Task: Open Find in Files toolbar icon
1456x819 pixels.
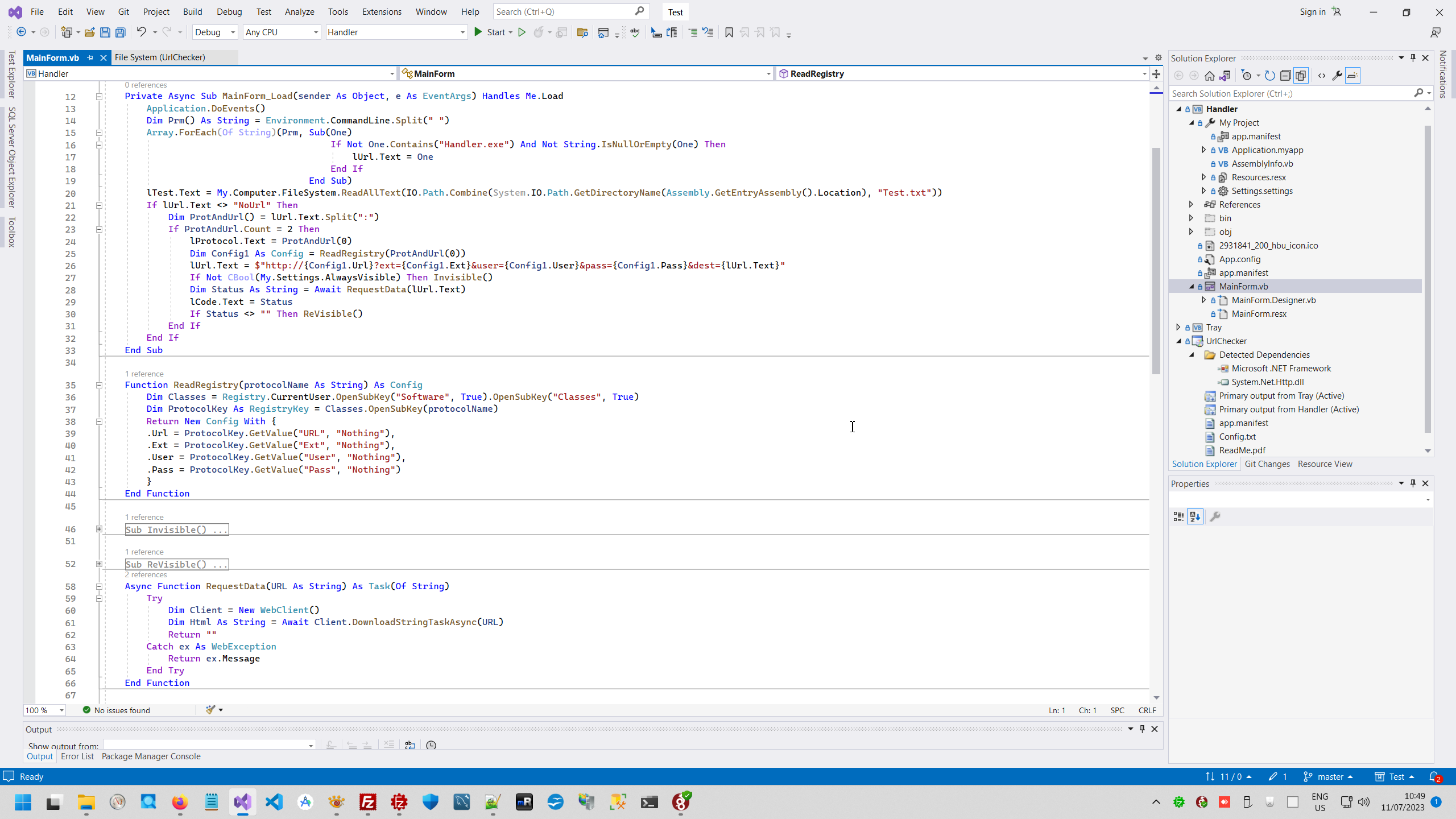Action: pos(582,32)
